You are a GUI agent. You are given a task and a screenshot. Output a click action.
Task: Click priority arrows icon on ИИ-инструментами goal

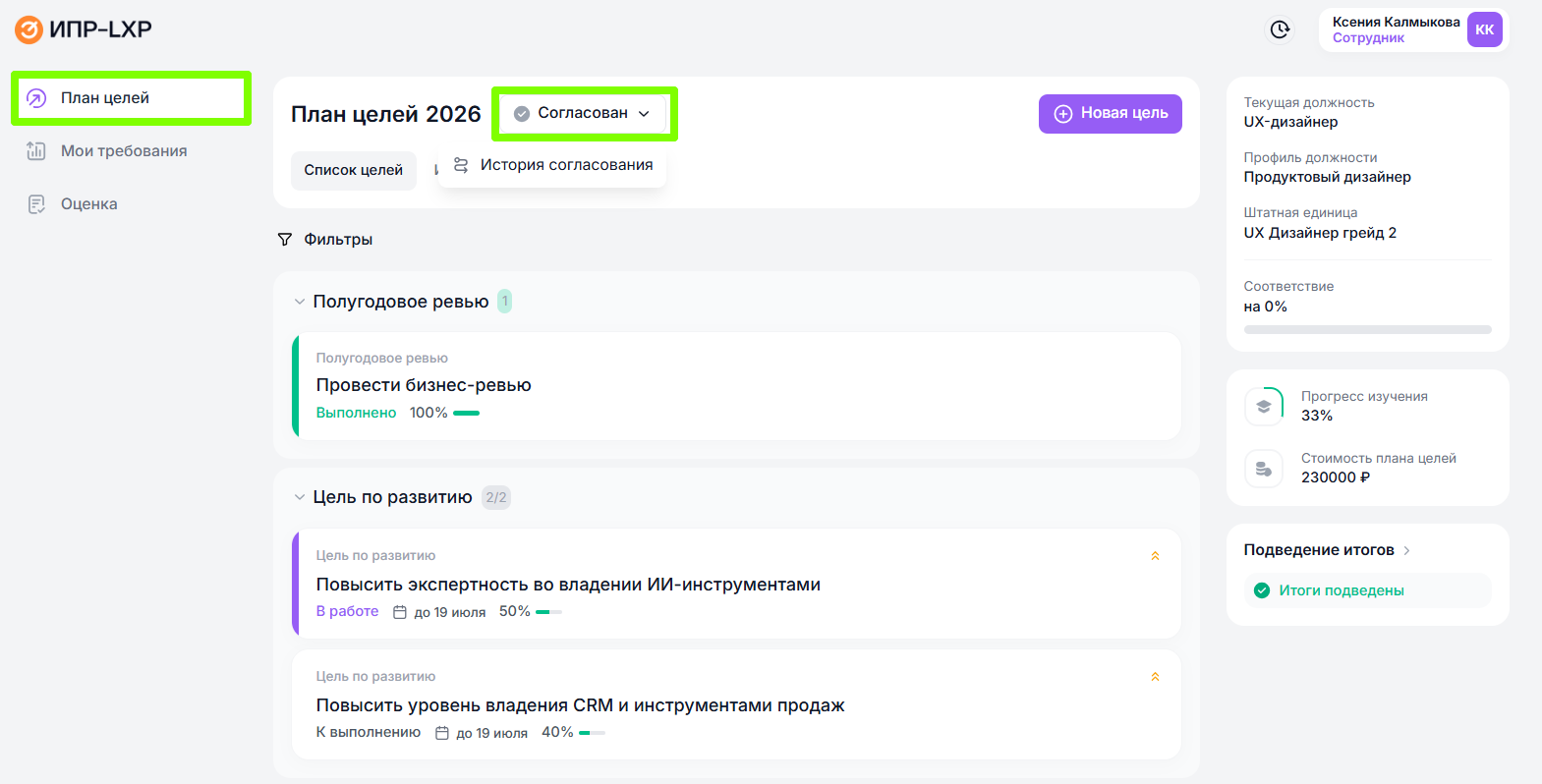tap(1155, 556)
